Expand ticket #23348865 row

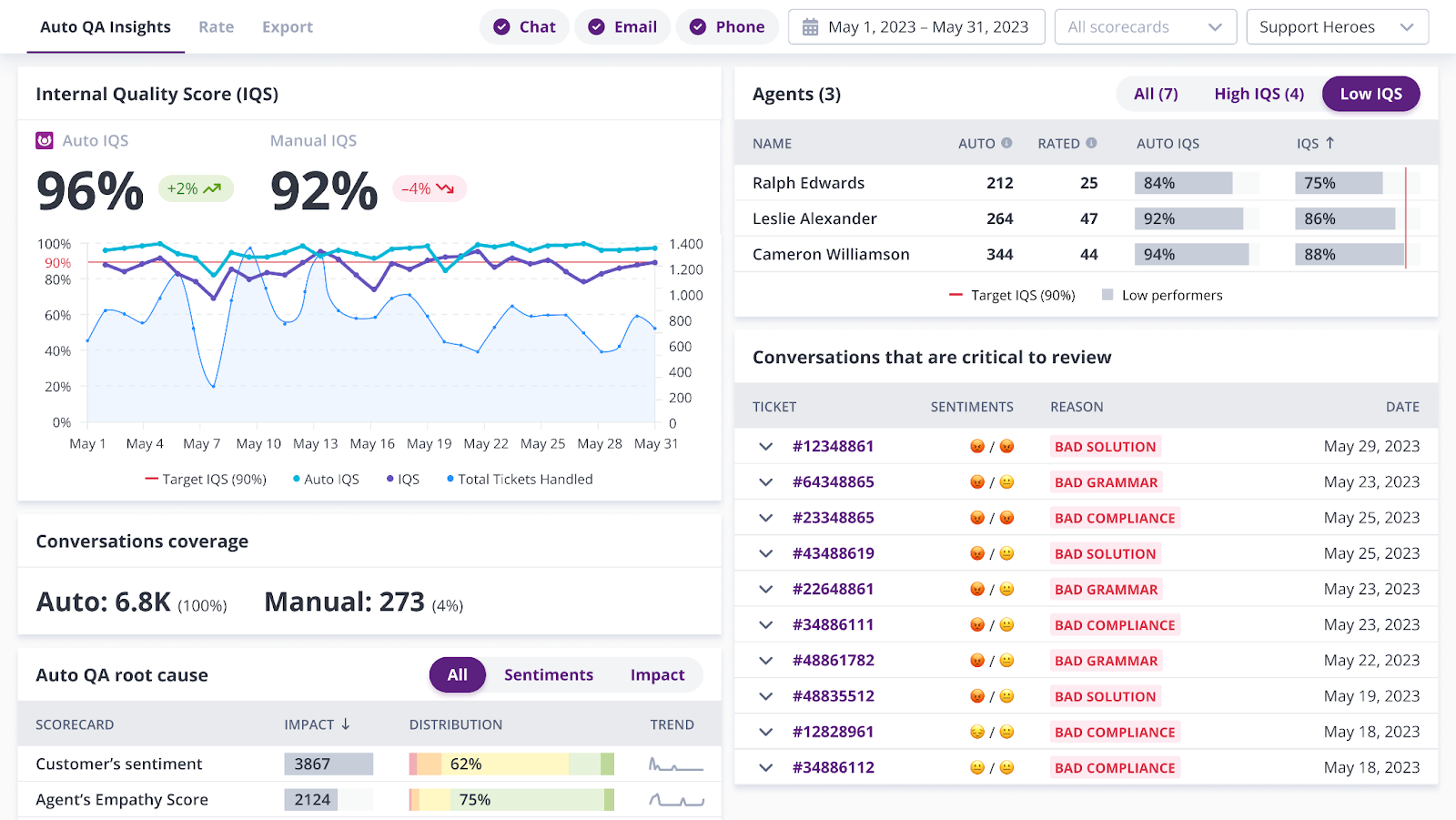coord(766,518)
